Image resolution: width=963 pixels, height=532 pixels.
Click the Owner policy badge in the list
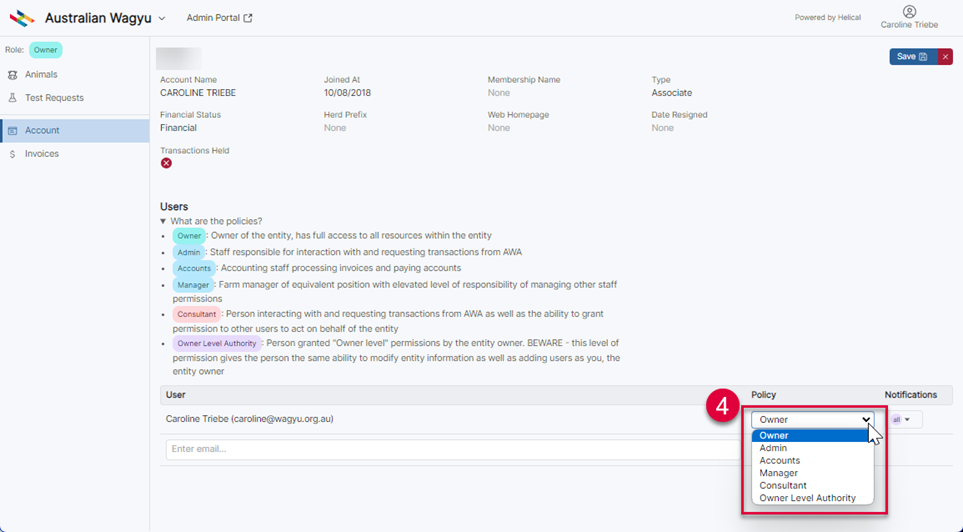[189, 236]
